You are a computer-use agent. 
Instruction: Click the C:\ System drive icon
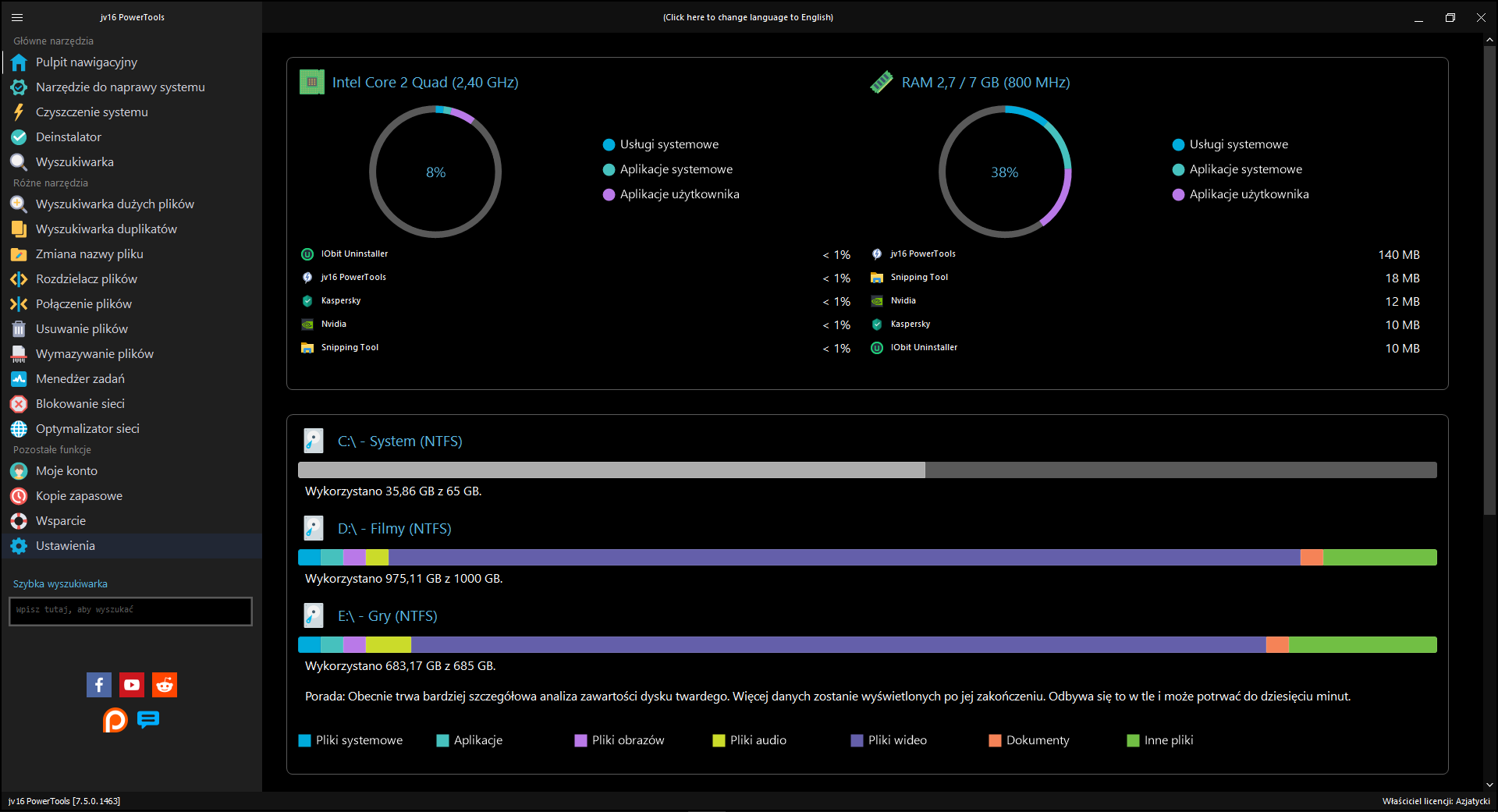pyautogui.click(x=314, y=441)
